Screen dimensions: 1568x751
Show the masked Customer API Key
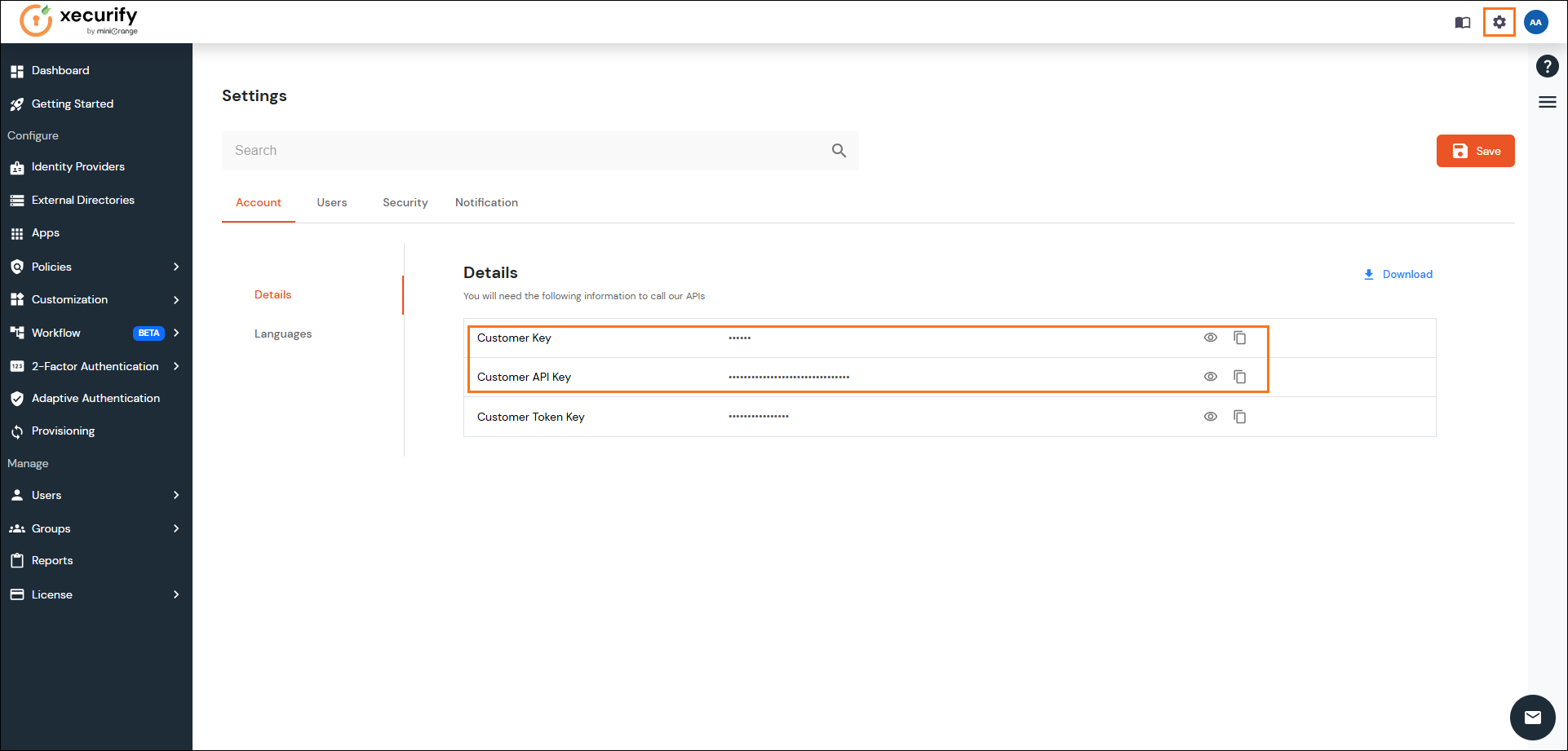1210,377
